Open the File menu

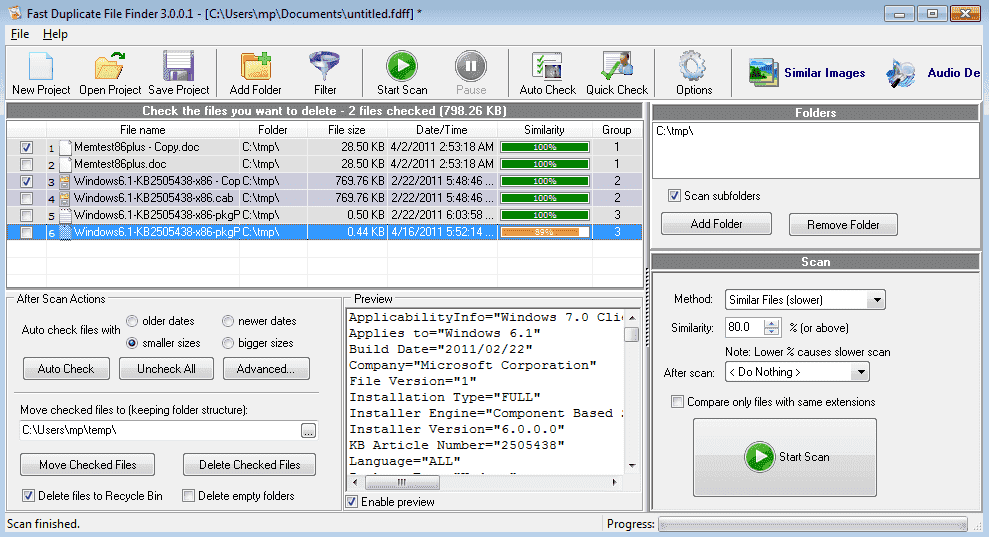click(x=20, y=34)
